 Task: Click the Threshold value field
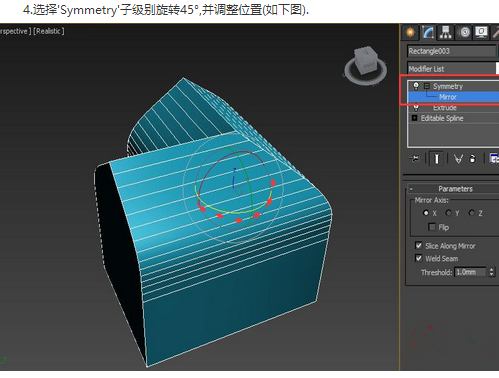(x=470, y=272)
